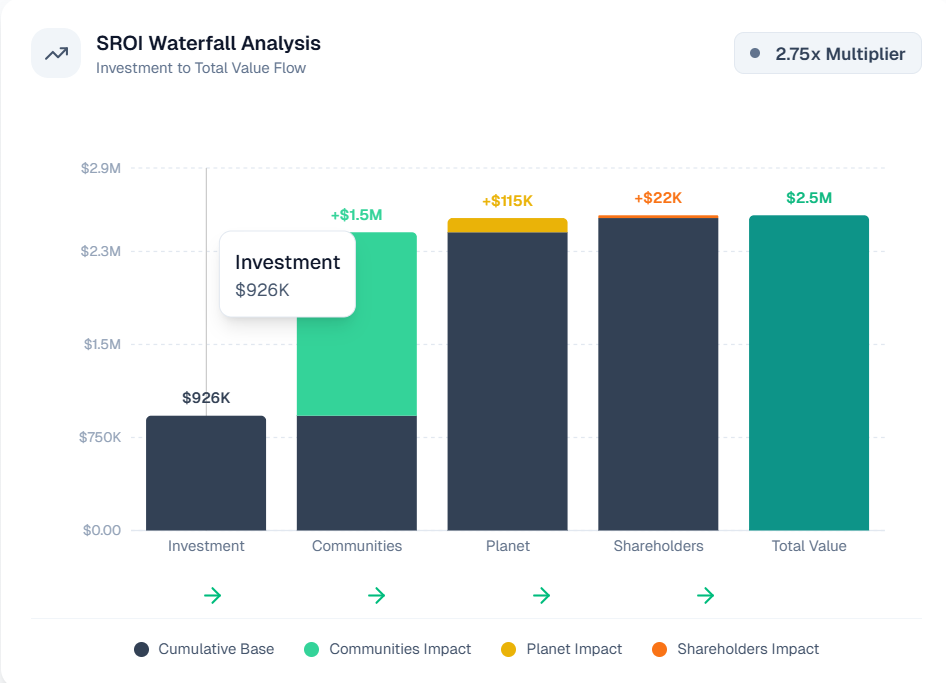Click the trending line chart icon

click(55, 52)
